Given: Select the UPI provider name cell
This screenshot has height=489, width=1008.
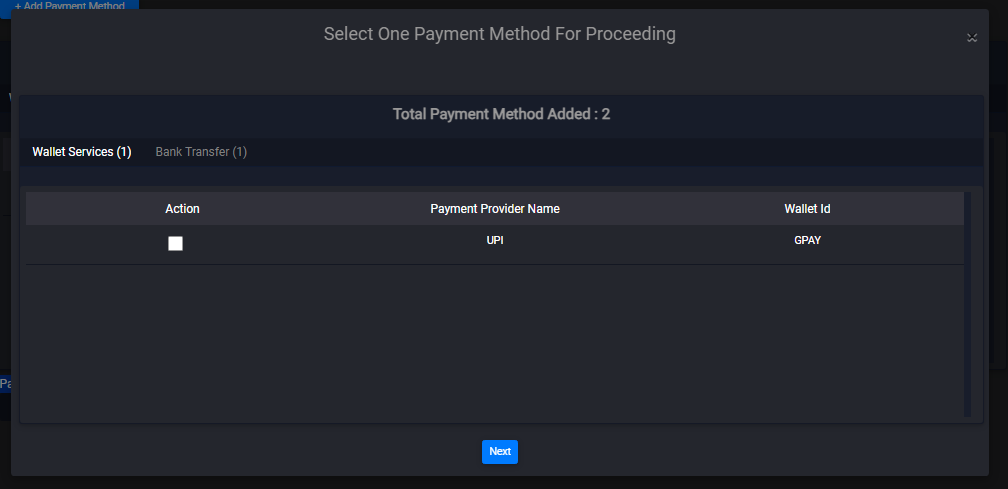Looking at the screenshot, I should pyautogui.click(x=495, y=241).
